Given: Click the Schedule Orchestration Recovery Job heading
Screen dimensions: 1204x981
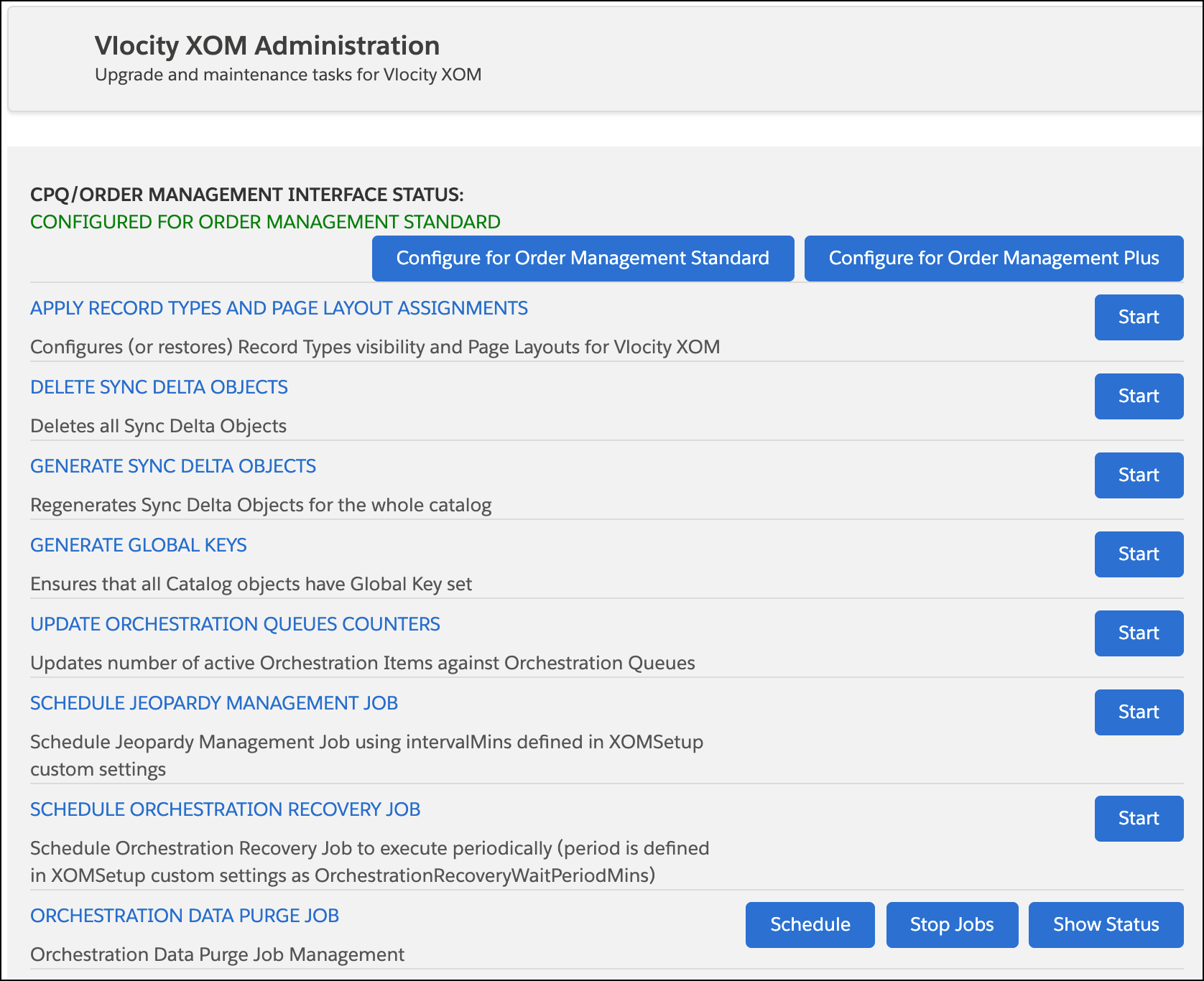Looking at the screenshot, I should pyautogui.click(x=225, y=809).
